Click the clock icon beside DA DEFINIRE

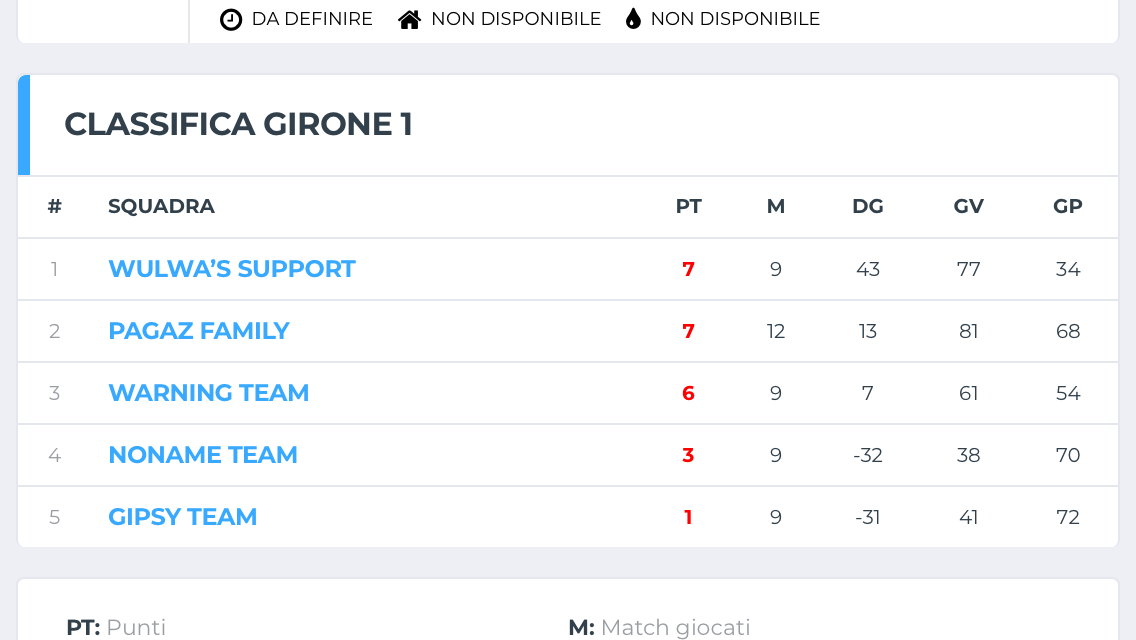pyautogui.click(x=231, y=19)
